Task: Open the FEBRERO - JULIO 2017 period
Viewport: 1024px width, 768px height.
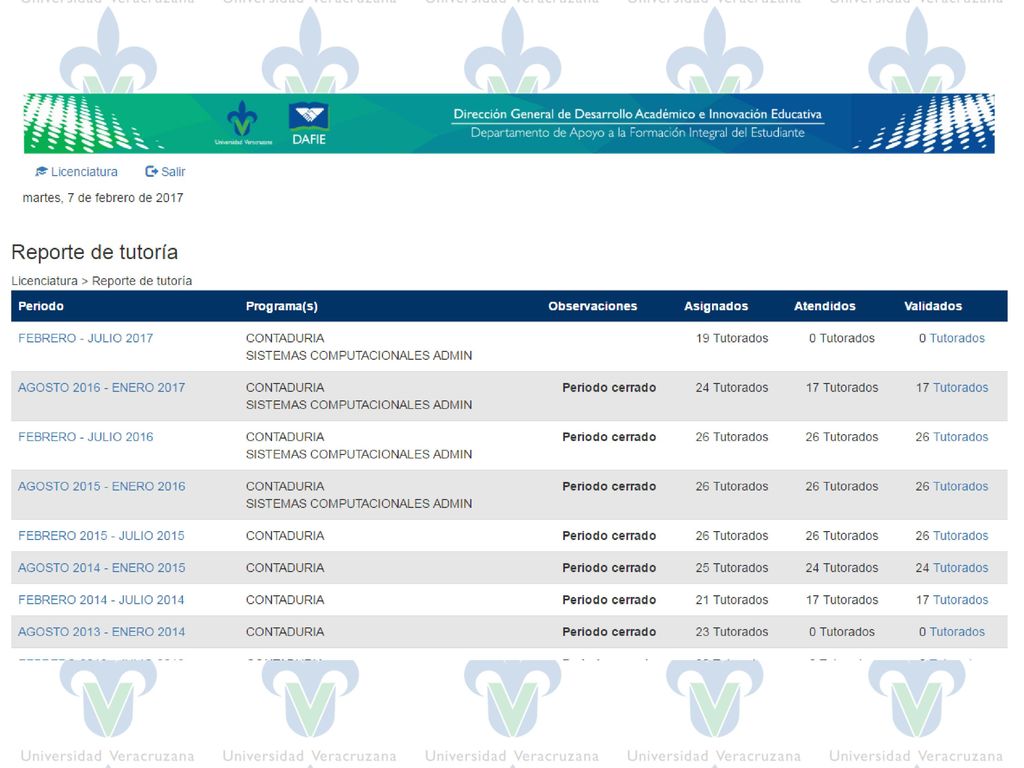Action: point(86,338)
